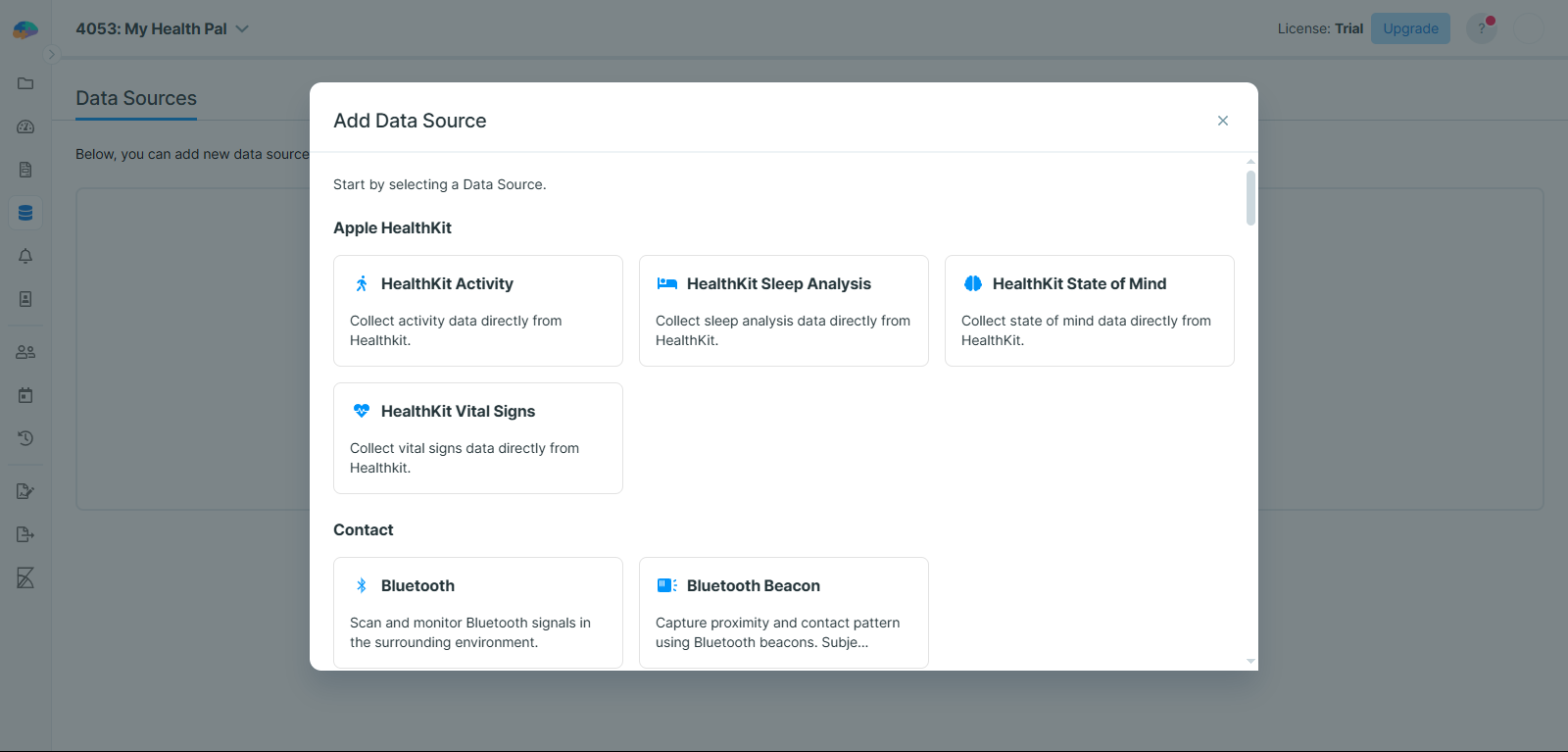Click 'Collect state of mind data' description
The image size is (1568, 752).
tap(1086, 330)
